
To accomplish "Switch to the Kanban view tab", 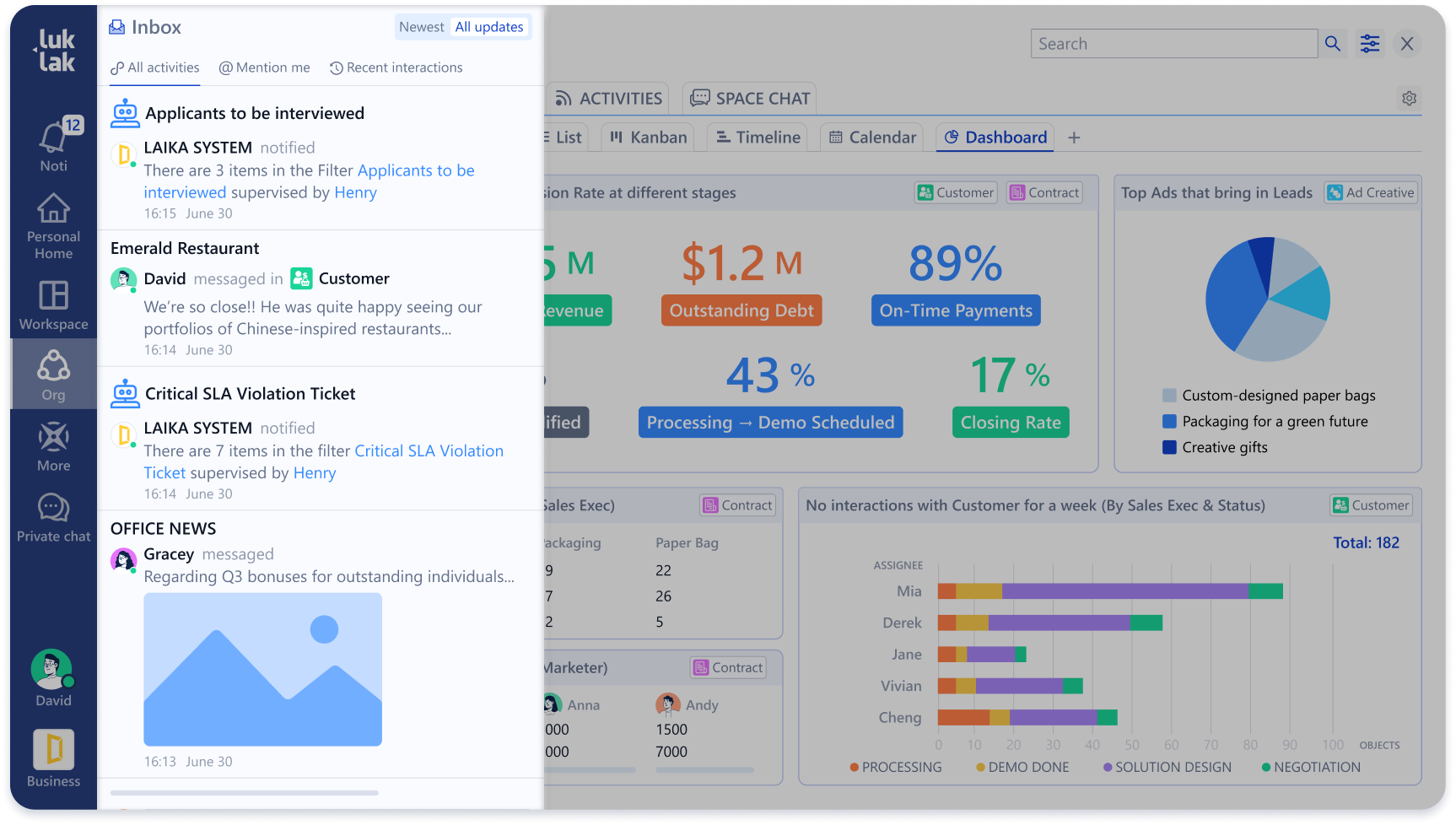I will coord(649,137).
